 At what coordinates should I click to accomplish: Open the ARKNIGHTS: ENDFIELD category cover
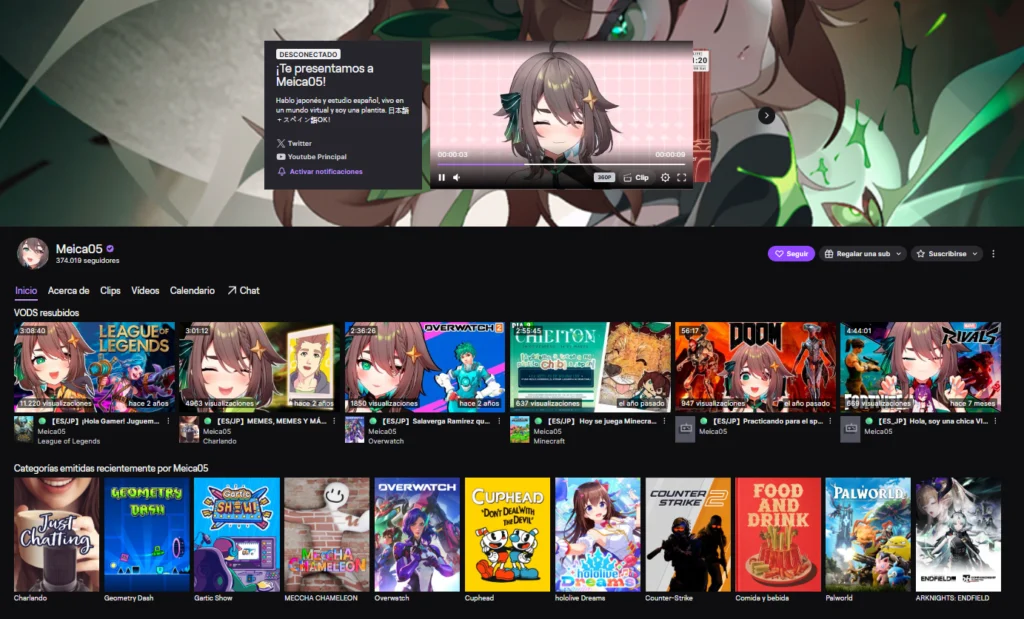click(958, 534)
